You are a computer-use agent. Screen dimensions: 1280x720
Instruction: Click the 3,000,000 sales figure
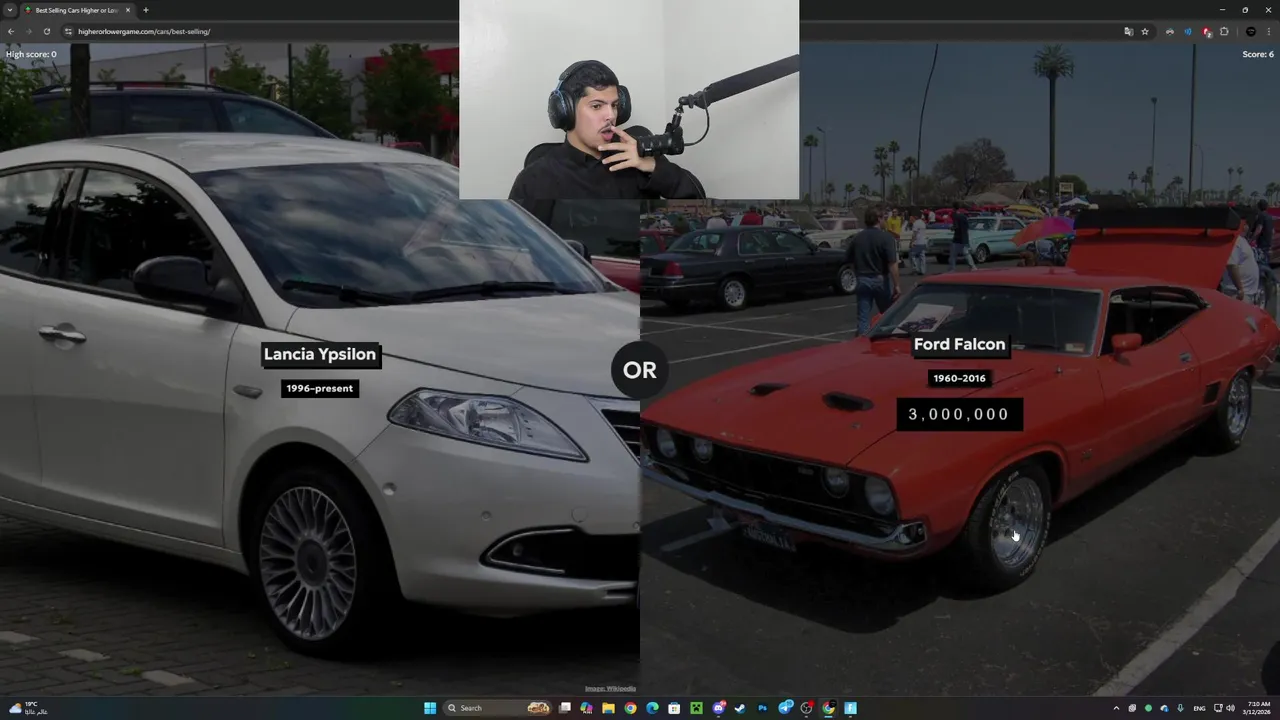coord(959,414)
